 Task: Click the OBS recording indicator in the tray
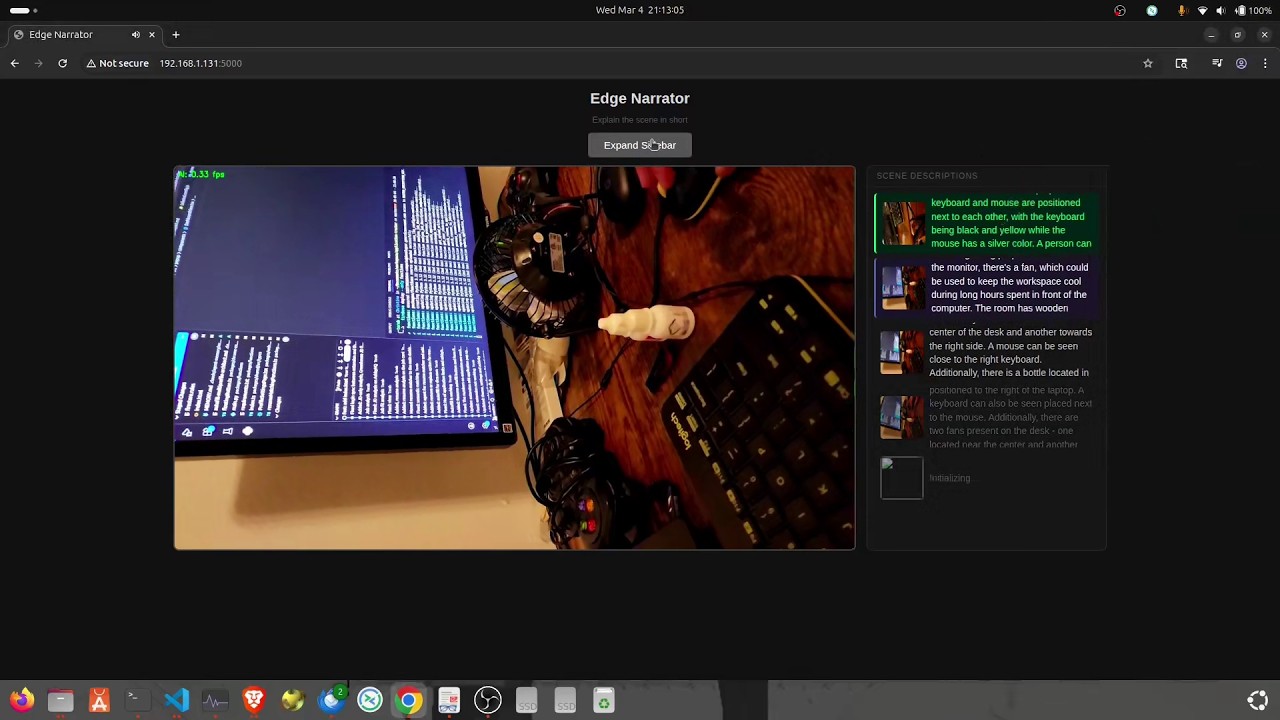point(1120,10)
